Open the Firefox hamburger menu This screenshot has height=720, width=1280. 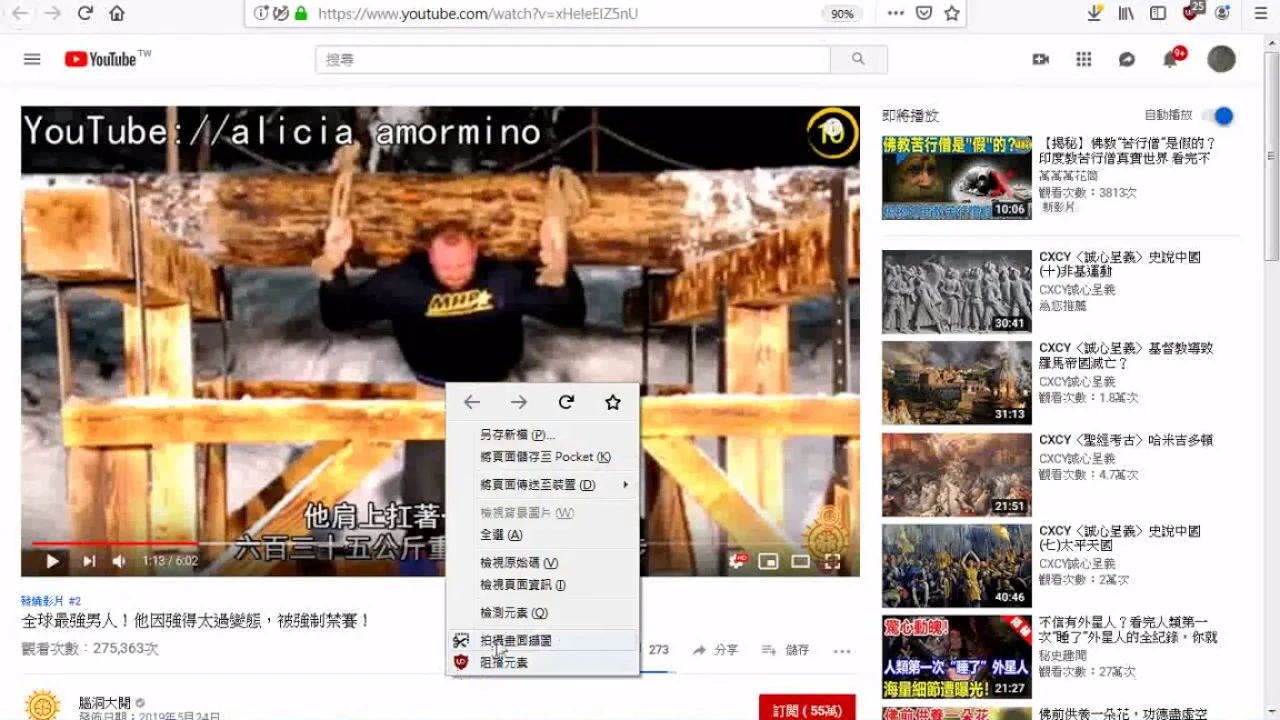pos(1260,13)
